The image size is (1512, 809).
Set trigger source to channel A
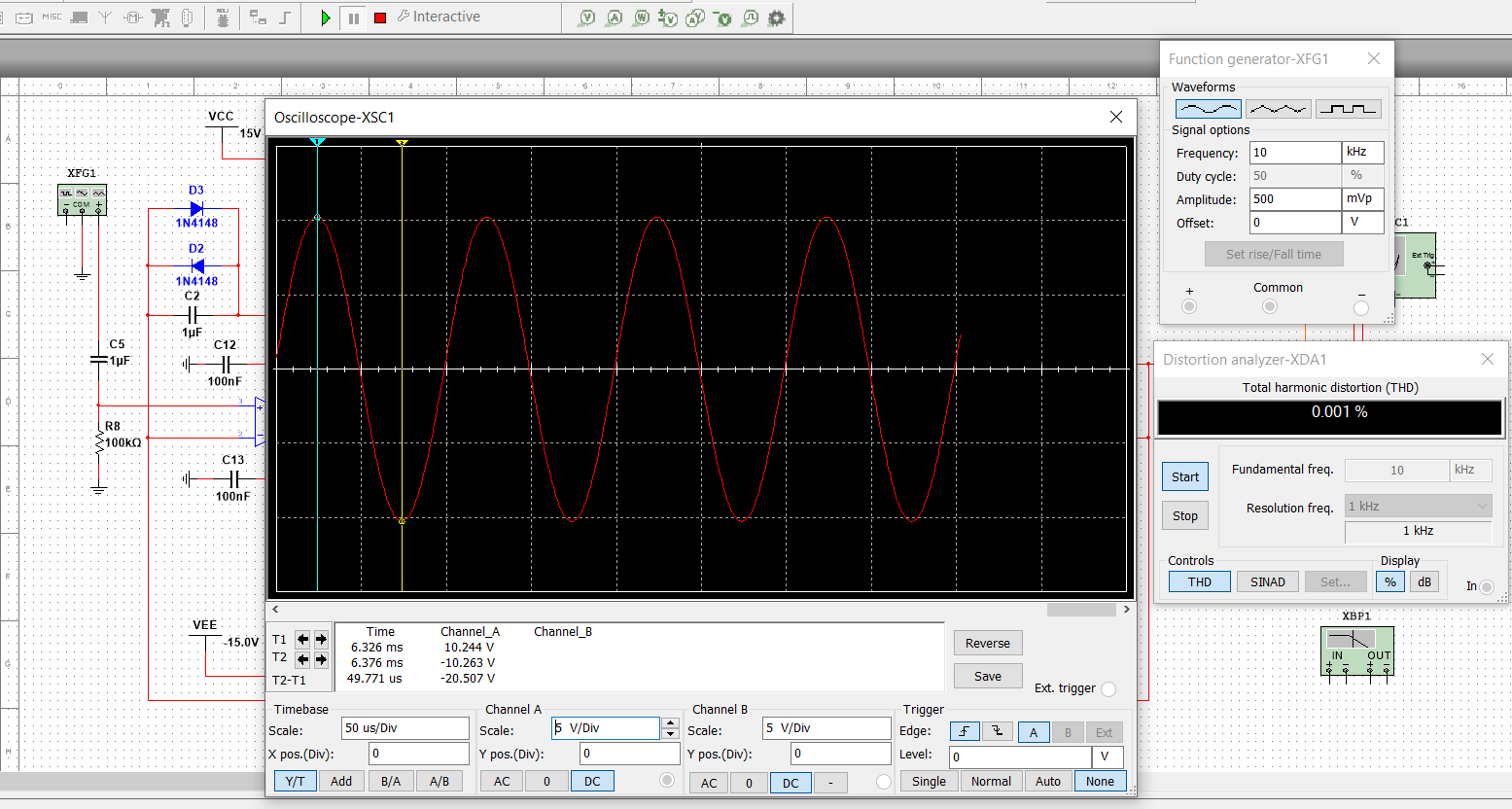coord(1034,732)
